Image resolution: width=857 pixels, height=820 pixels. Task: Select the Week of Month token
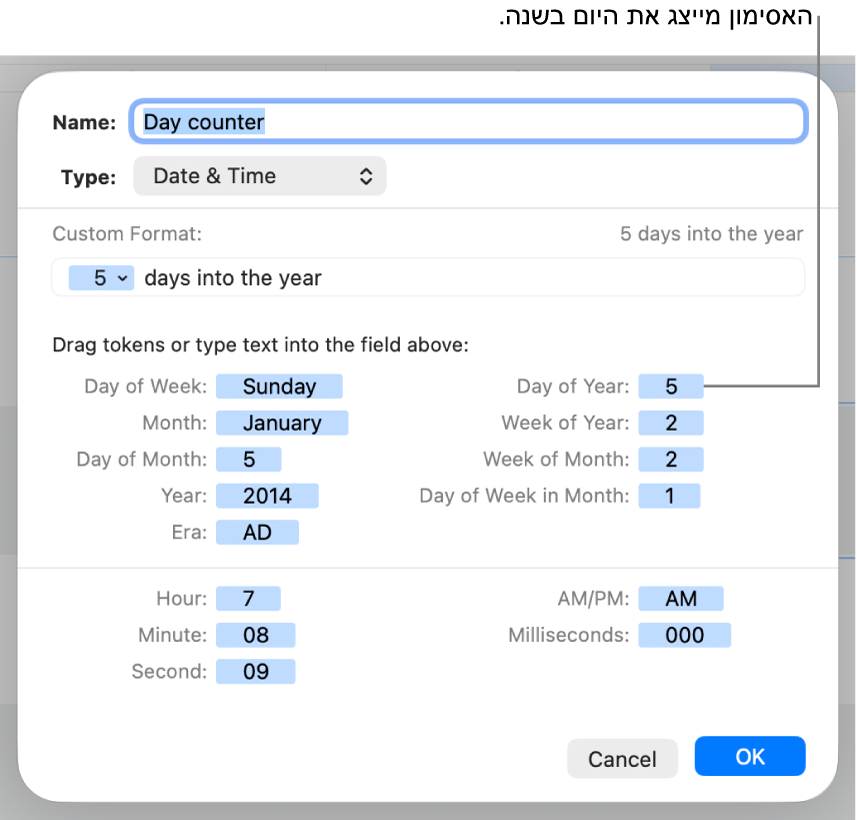(670, 459)
